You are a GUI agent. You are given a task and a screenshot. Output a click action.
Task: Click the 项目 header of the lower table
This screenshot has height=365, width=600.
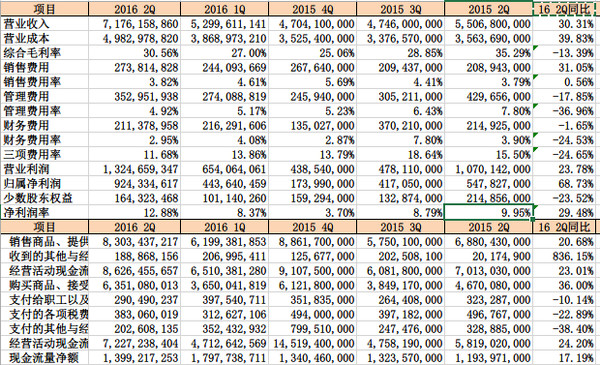click(x=45, y=227)
